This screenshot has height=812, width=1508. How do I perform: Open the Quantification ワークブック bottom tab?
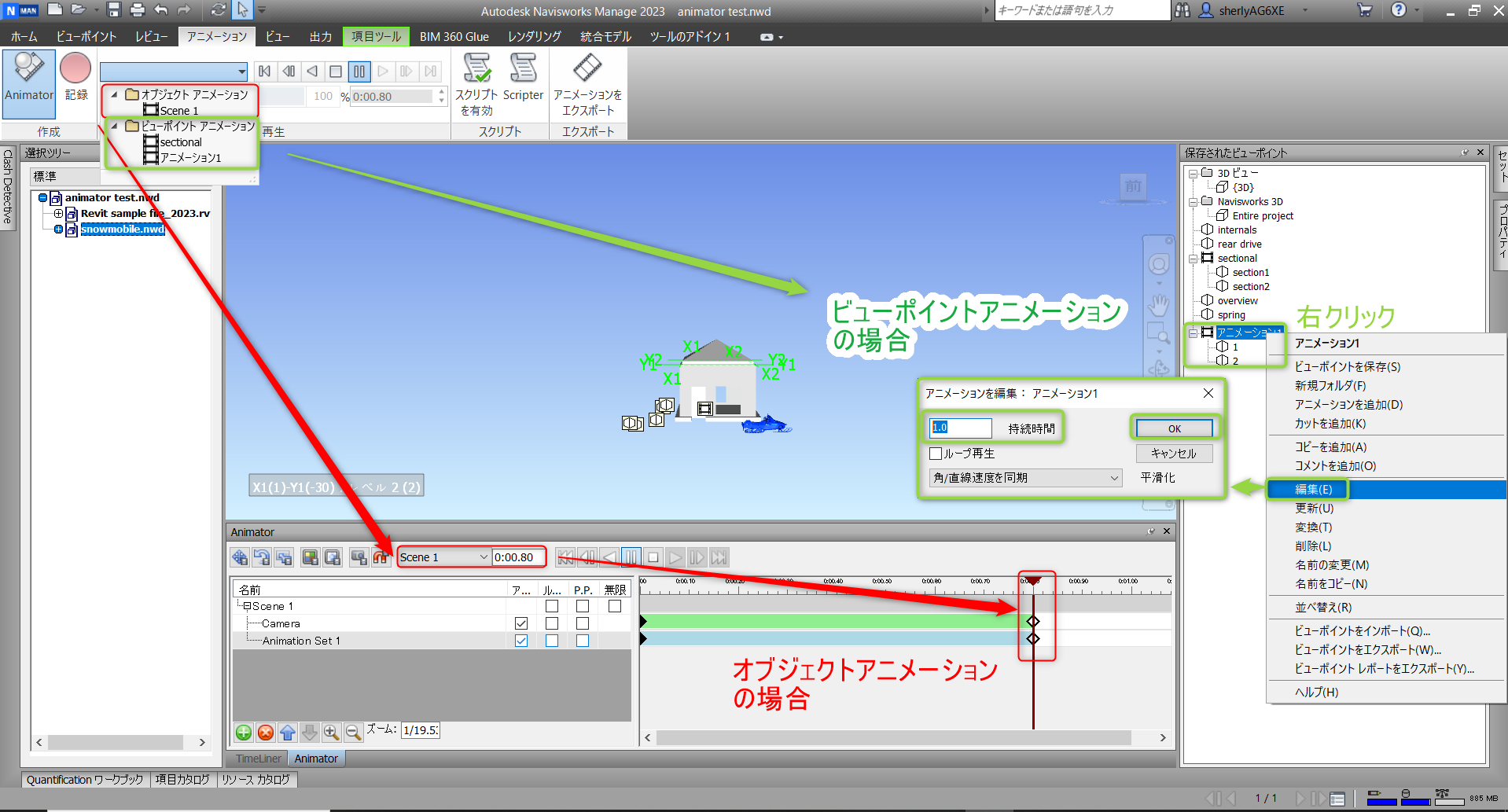pos(85,780)
